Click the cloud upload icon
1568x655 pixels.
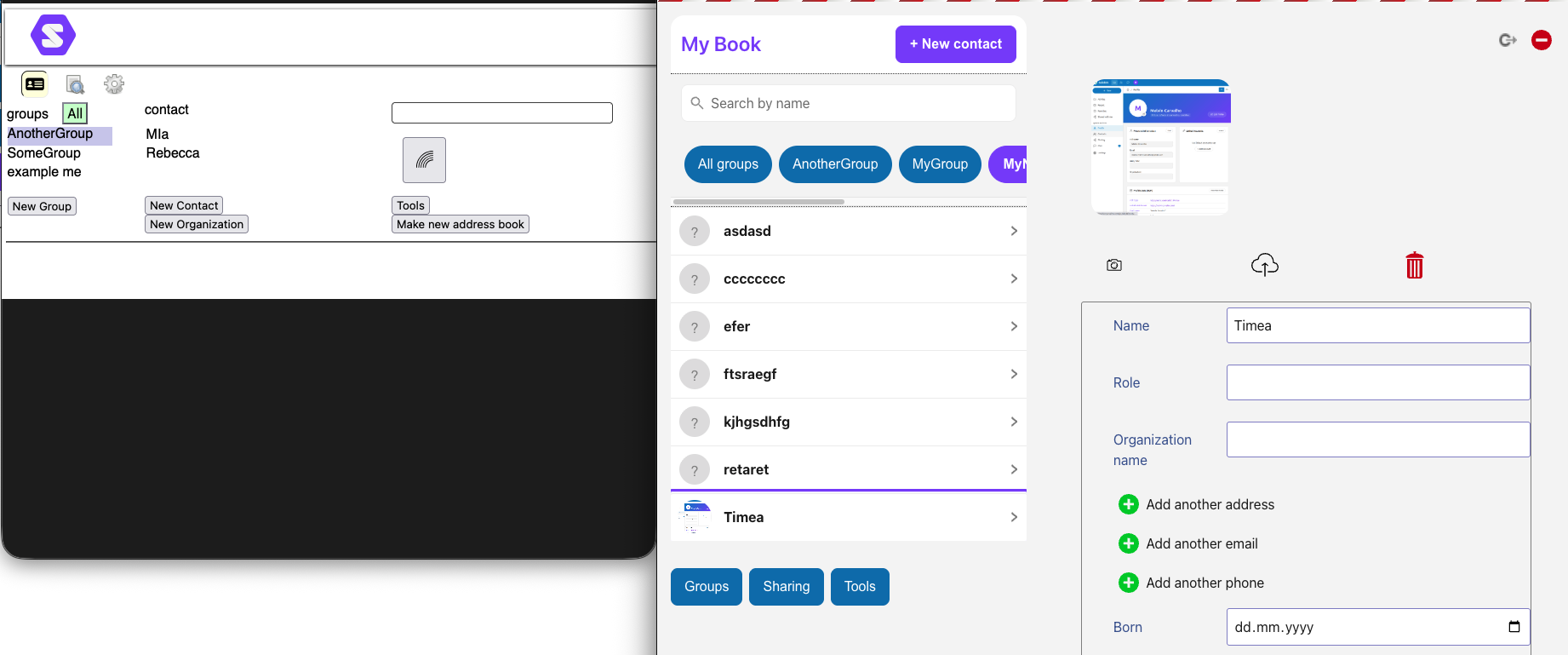coord(1264,265)
